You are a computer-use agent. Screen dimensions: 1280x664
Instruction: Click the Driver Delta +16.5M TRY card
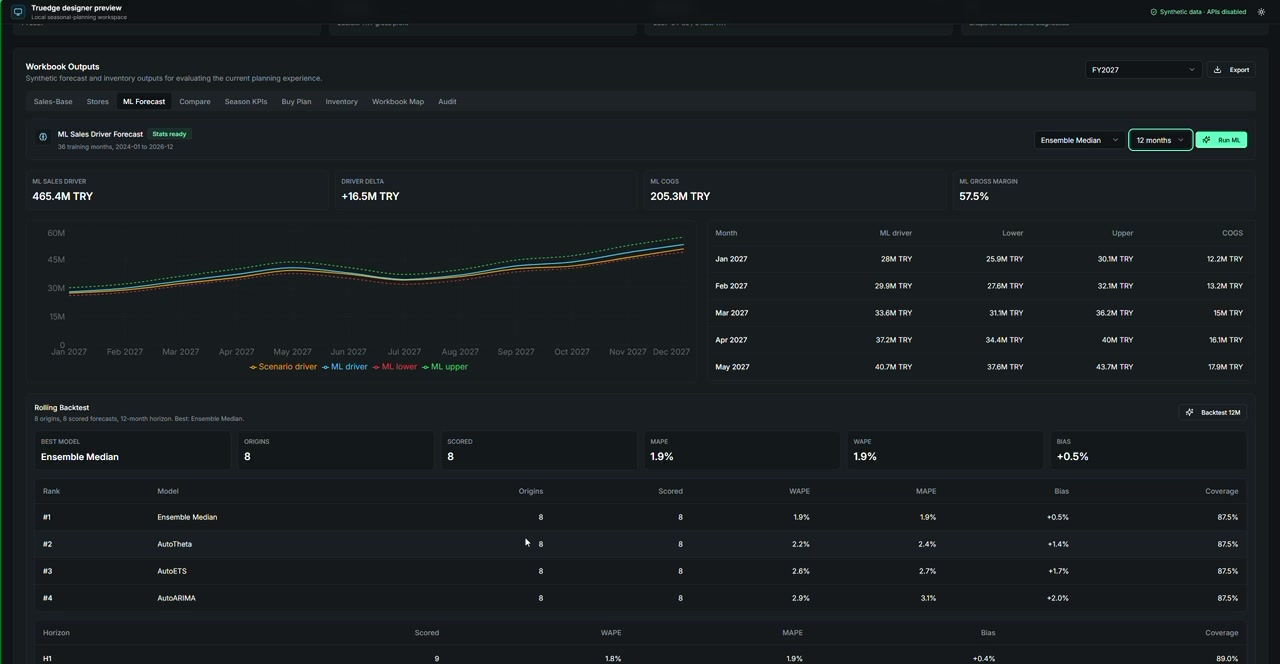(486, 190)
